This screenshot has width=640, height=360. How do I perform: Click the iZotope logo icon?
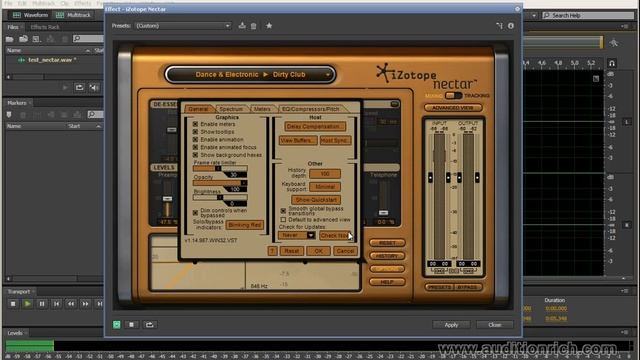point(383,73)
